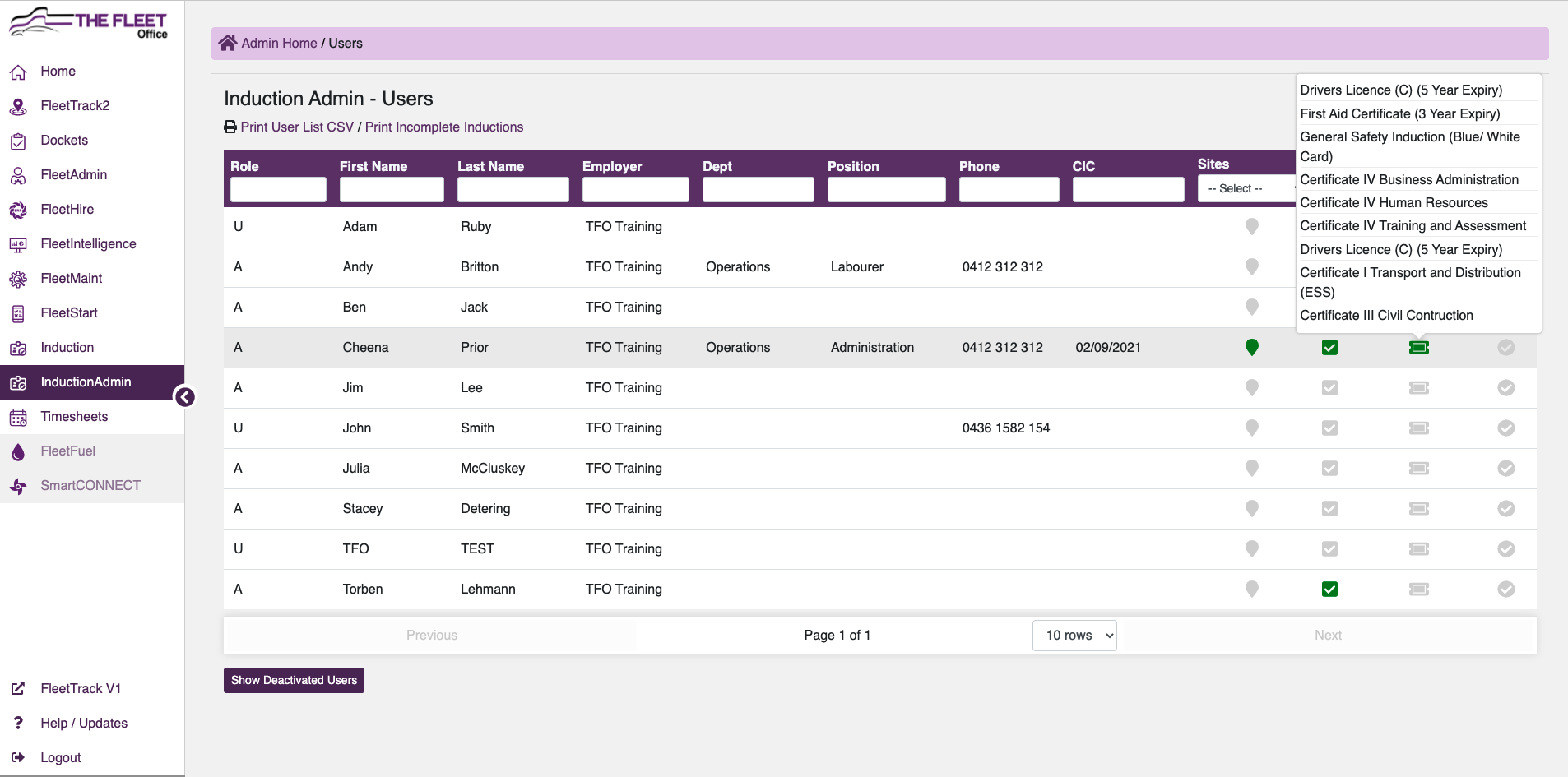
Task: Click the 'Britton' last name cell
Action: [480, 266]
